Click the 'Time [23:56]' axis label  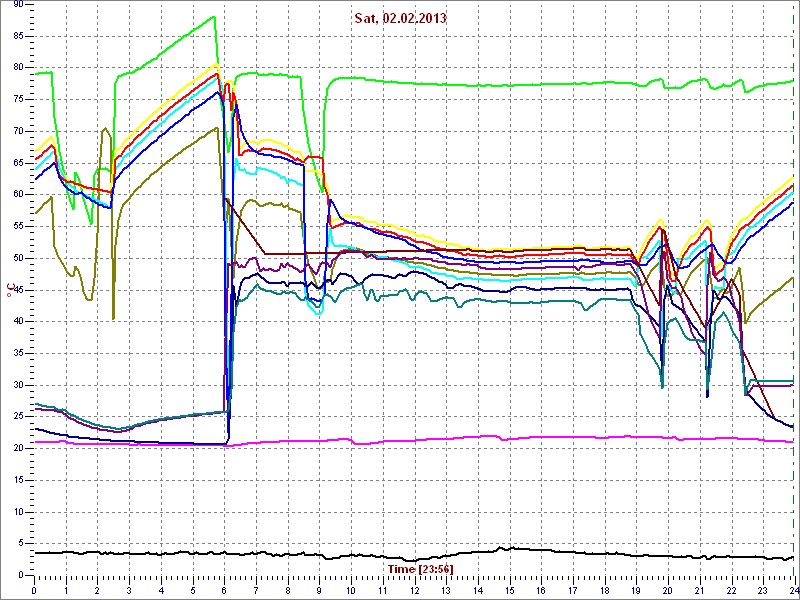[420, 568]
